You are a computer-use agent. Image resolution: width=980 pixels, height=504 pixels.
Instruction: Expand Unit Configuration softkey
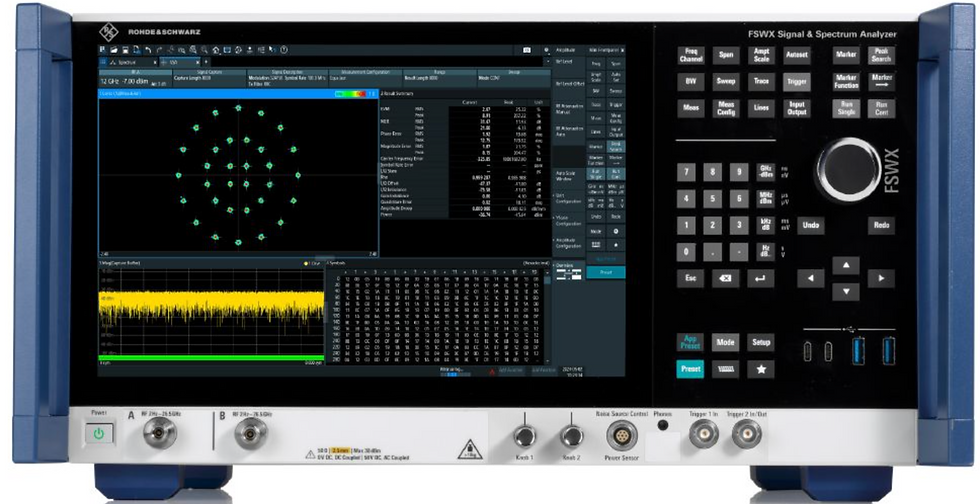tap(569, 201)
